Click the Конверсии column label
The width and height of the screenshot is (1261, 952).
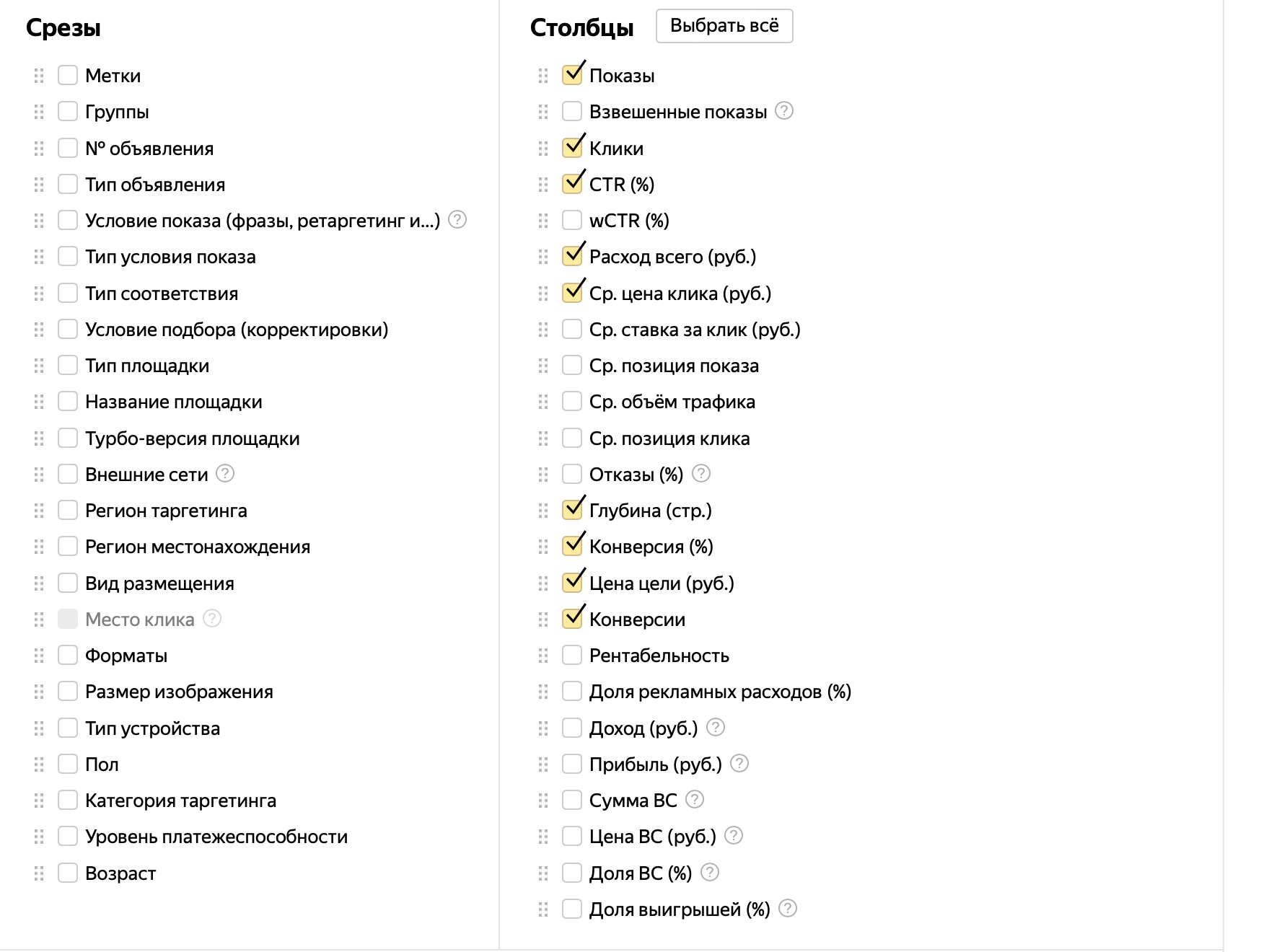637,620
